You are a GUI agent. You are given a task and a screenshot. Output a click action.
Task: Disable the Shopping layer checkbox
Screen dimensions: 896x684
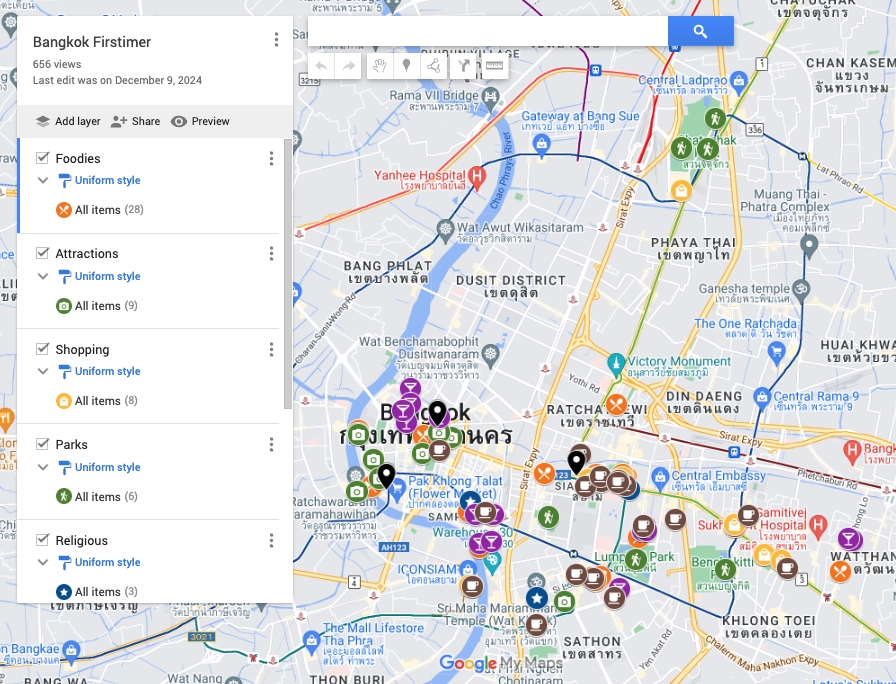pyautogui.click(x=41, y=348)
